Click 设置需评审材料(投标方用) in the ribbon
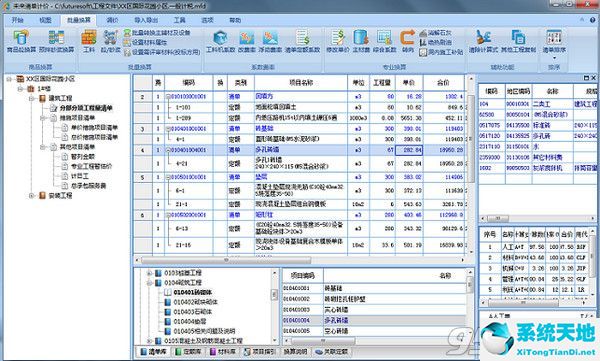This screenshot has width=600, height=361. pyautogui.click(x=162, y=52)
